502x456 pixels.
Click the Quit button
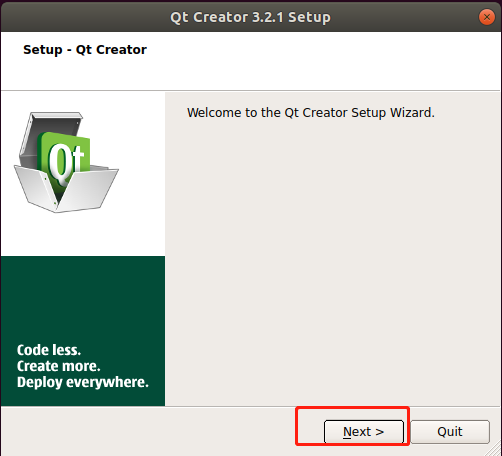click(450, 432)
